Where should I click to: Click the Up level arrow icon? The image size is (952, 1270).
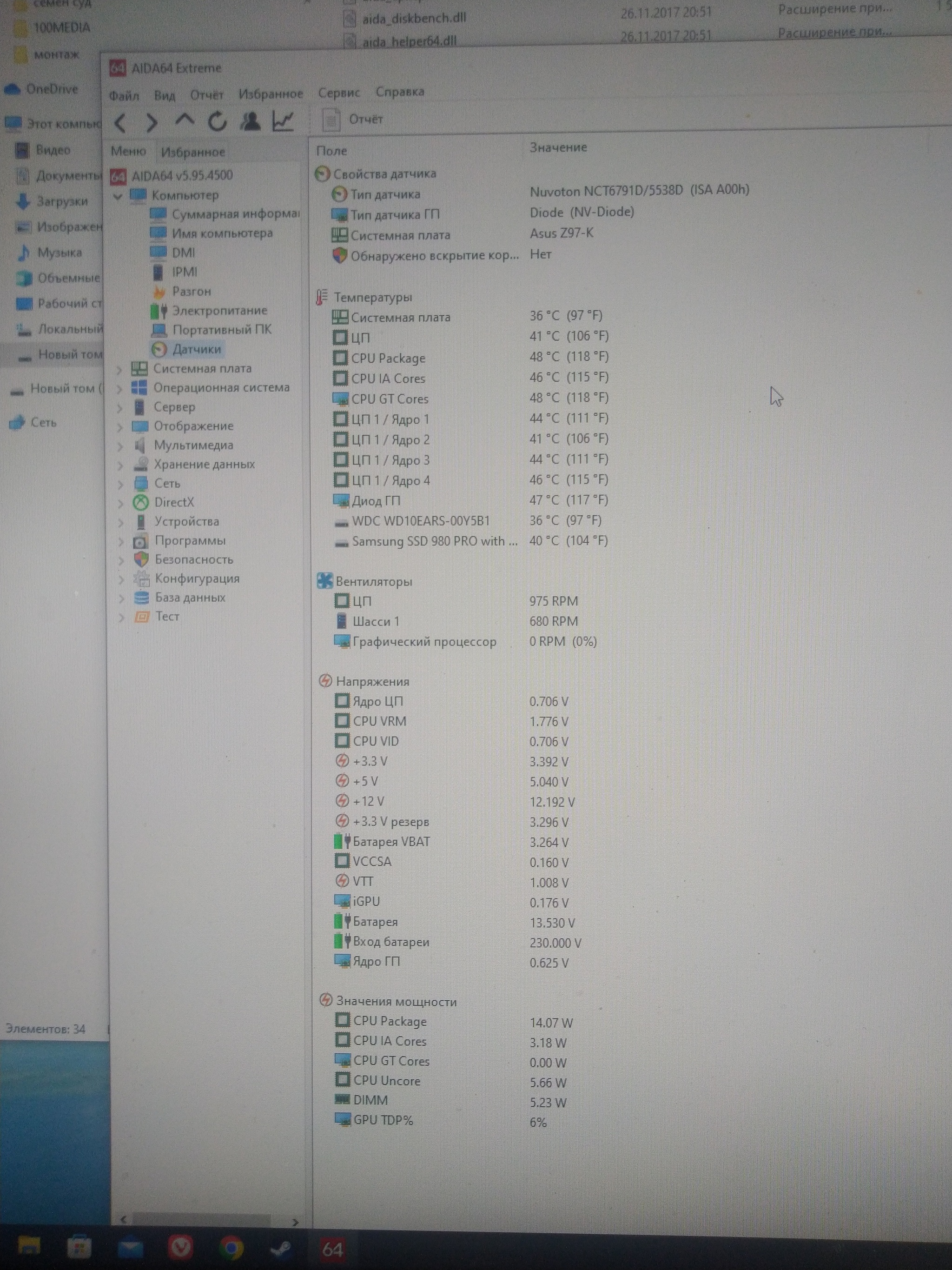pyautogui.click(x=184, y=121)
